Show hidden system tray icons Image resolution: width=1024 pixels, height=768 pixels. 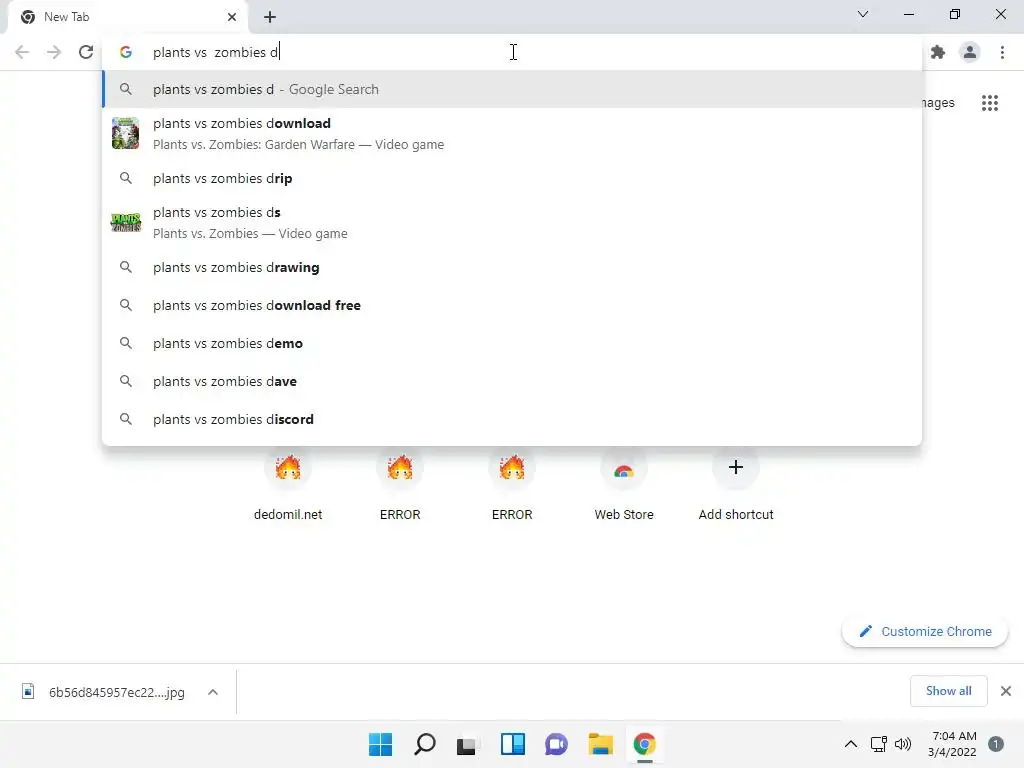pos(850,744)
